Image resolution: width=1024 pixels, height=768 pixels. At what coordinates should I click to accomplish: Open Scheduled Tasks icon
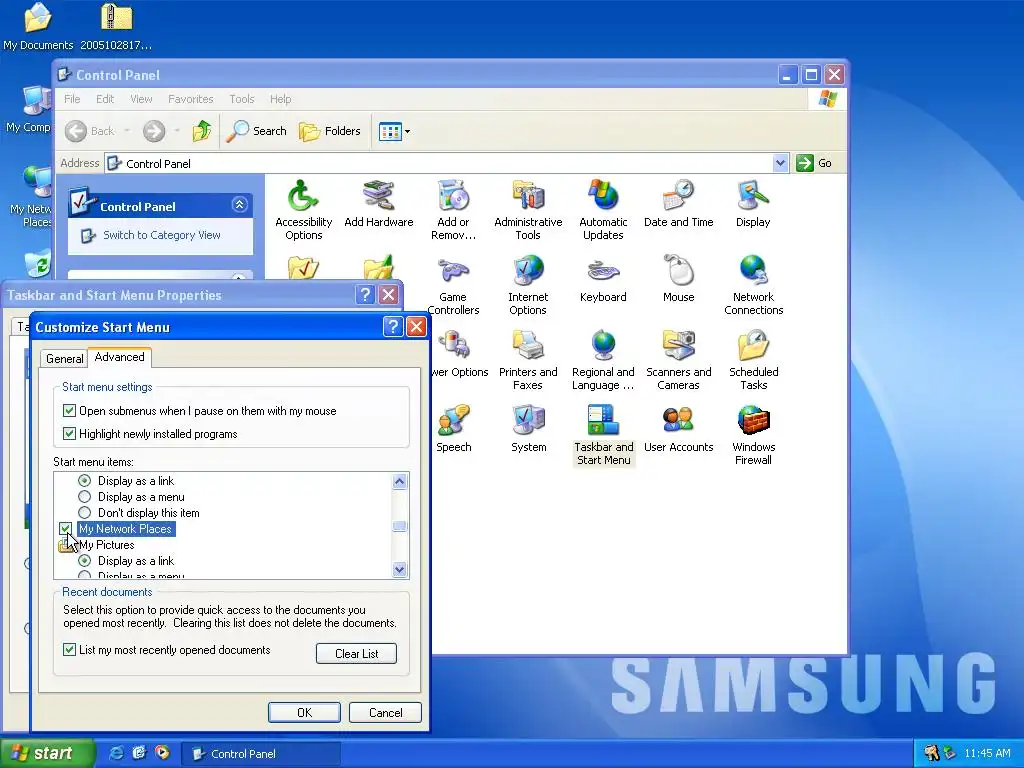pyautogui.click(x=753, y=360)
